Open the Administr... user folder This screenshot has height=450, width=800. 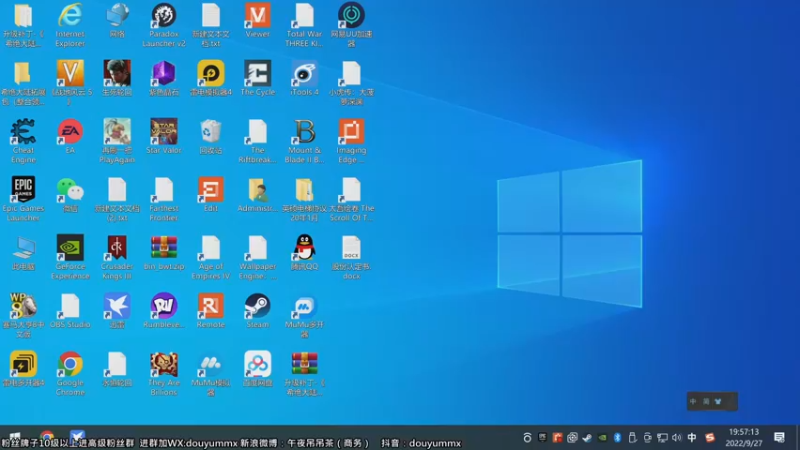[258, 195]
